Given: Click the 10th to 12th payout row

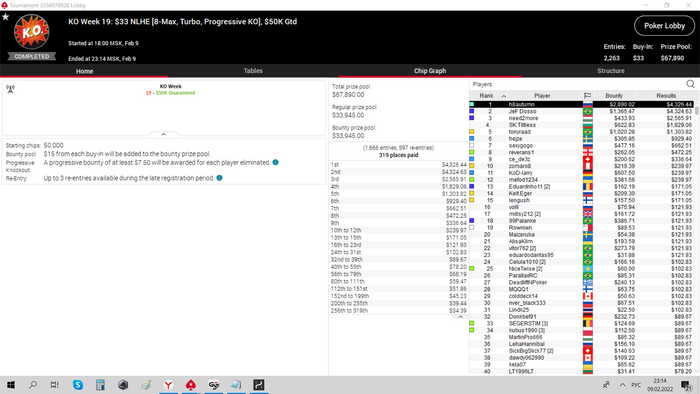Looking at the screenshot, I should (x=398, y=230).
